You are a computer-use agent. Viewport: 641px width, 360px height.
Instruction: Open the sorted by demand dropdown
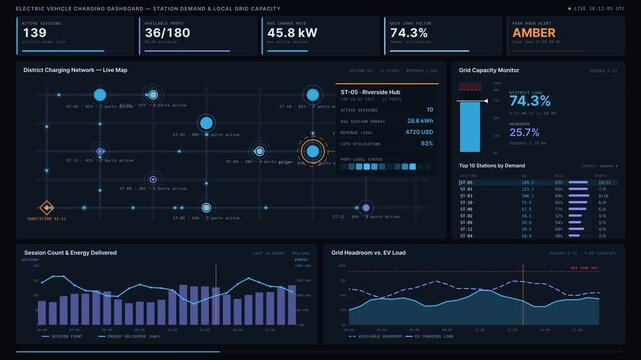[599, 166]
